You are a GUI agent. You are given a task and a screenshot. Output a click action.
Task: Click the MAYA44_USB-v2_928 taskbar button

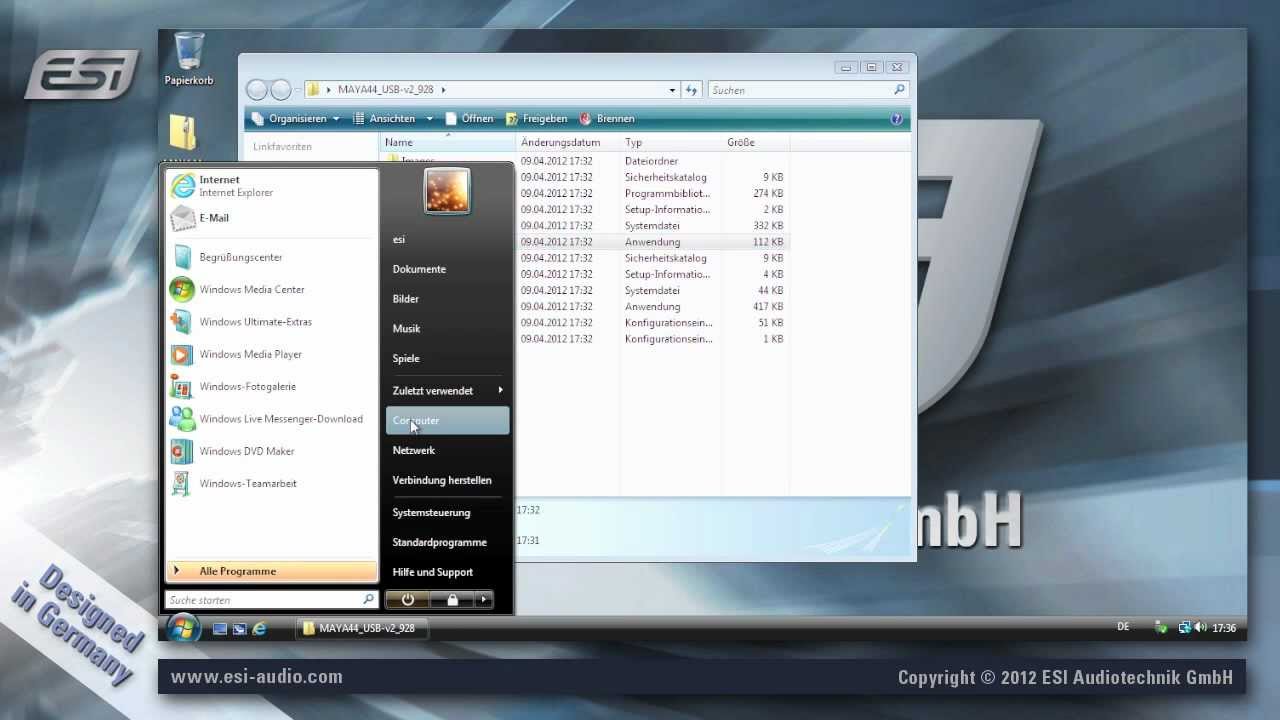point(362,629)
